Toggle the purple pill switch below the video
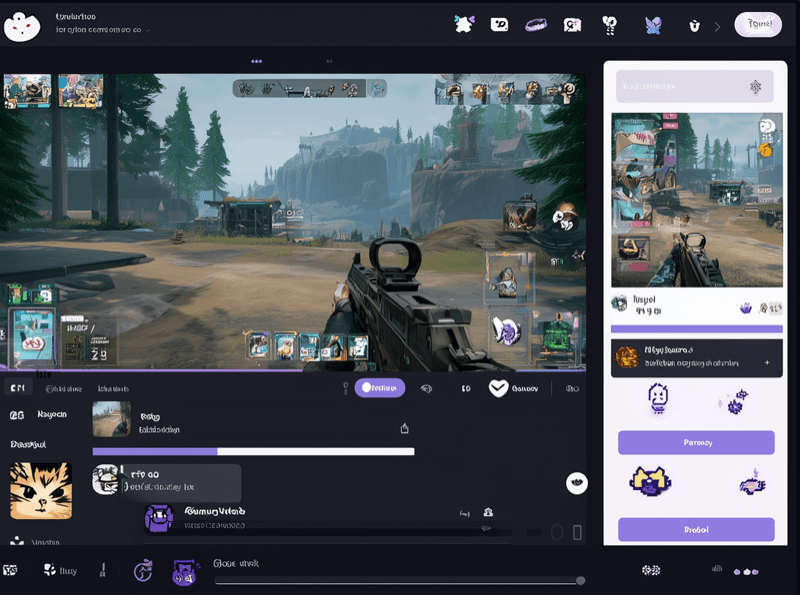 (x=380, y=388)
